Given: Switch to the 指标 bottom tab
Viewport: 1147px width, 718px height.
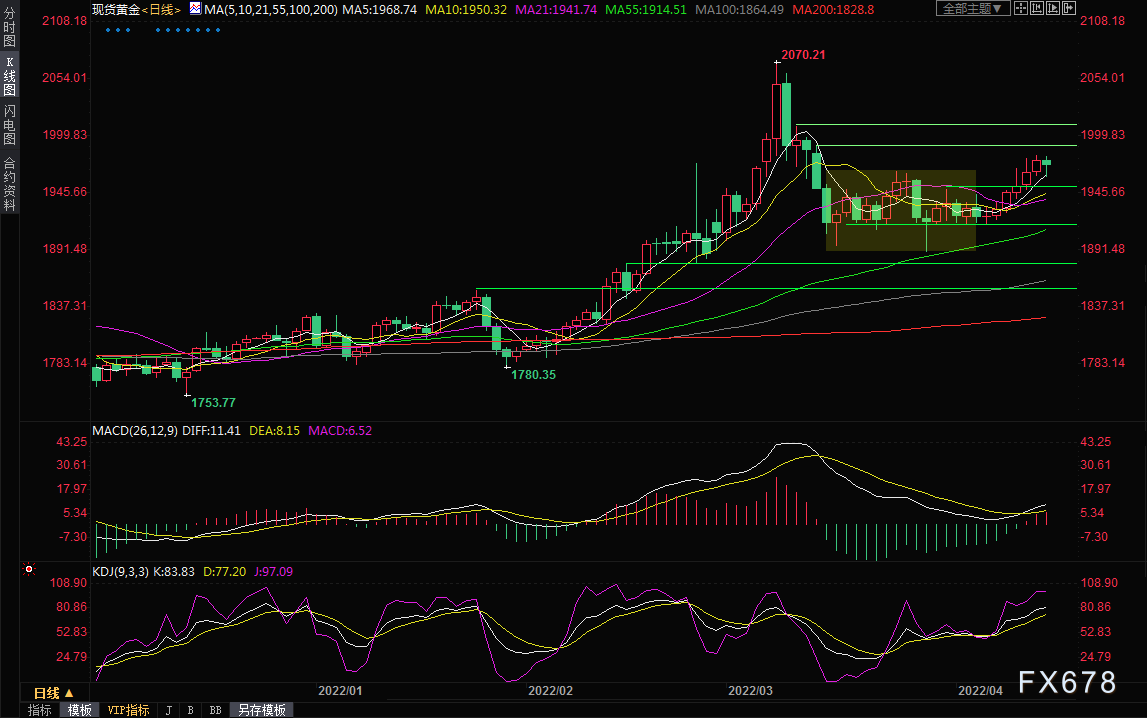Looking at the screenshot, I should pyautogui.click(x=40, y=710).
